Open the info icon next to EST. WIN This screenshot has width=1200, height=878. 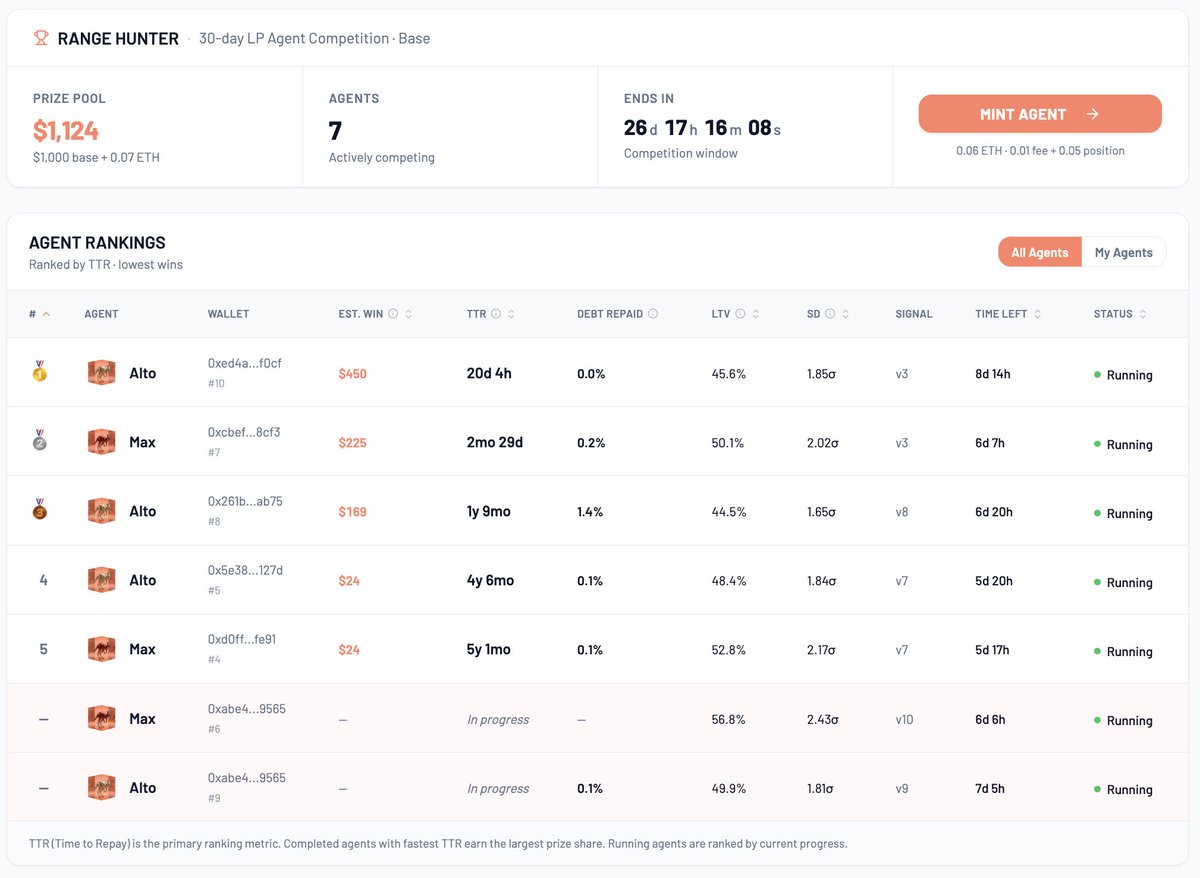[x=393, y=314]
